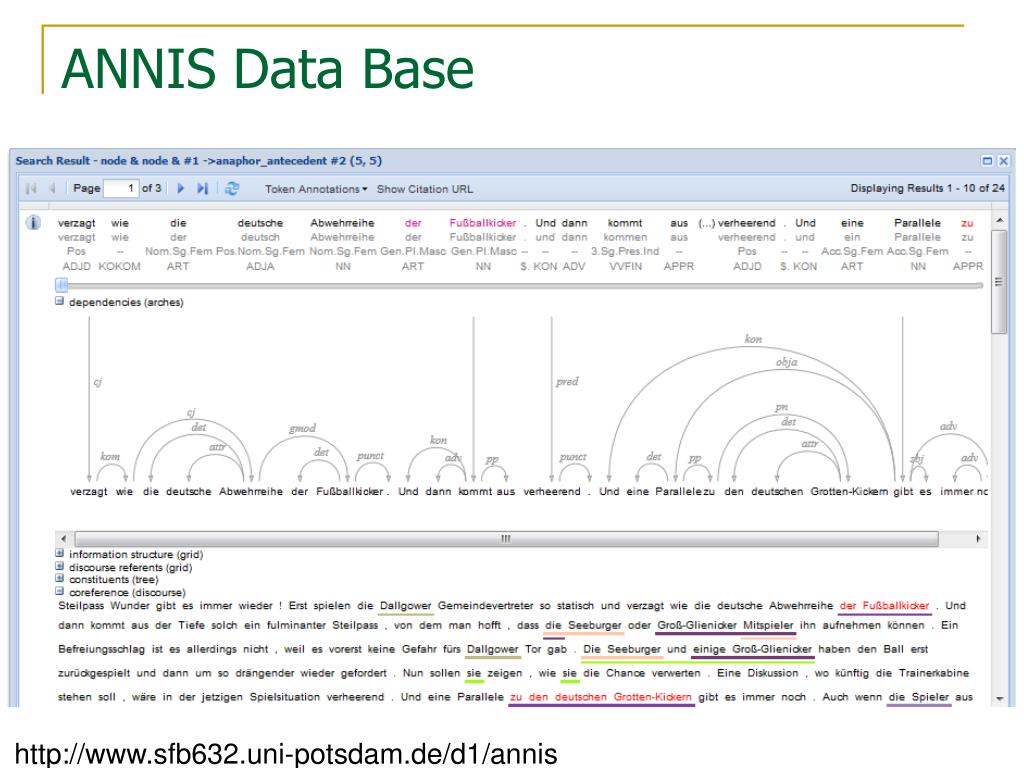The image size is (1024, 768).
Task: Click 'Groß-Glienicker Mitspieler' in coreference text
Action: click(x=725, y=625)
